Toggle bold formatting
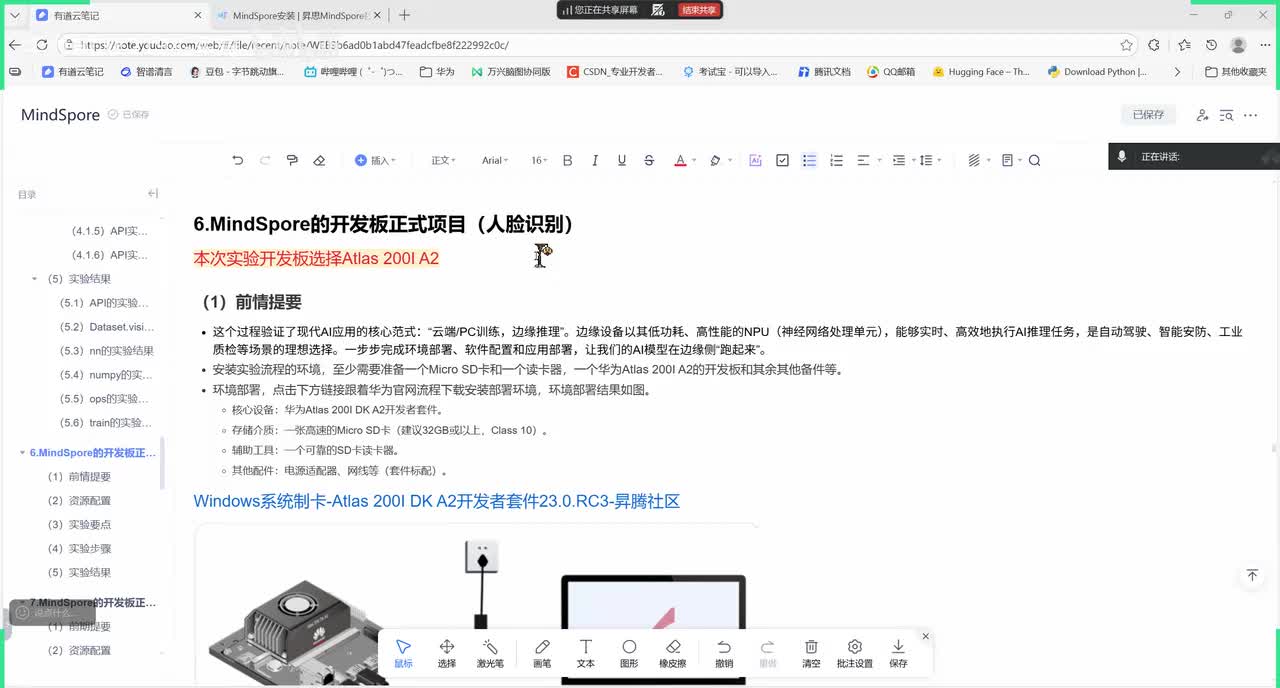Screen dimensions: 1280x688 tap(567, 160)
